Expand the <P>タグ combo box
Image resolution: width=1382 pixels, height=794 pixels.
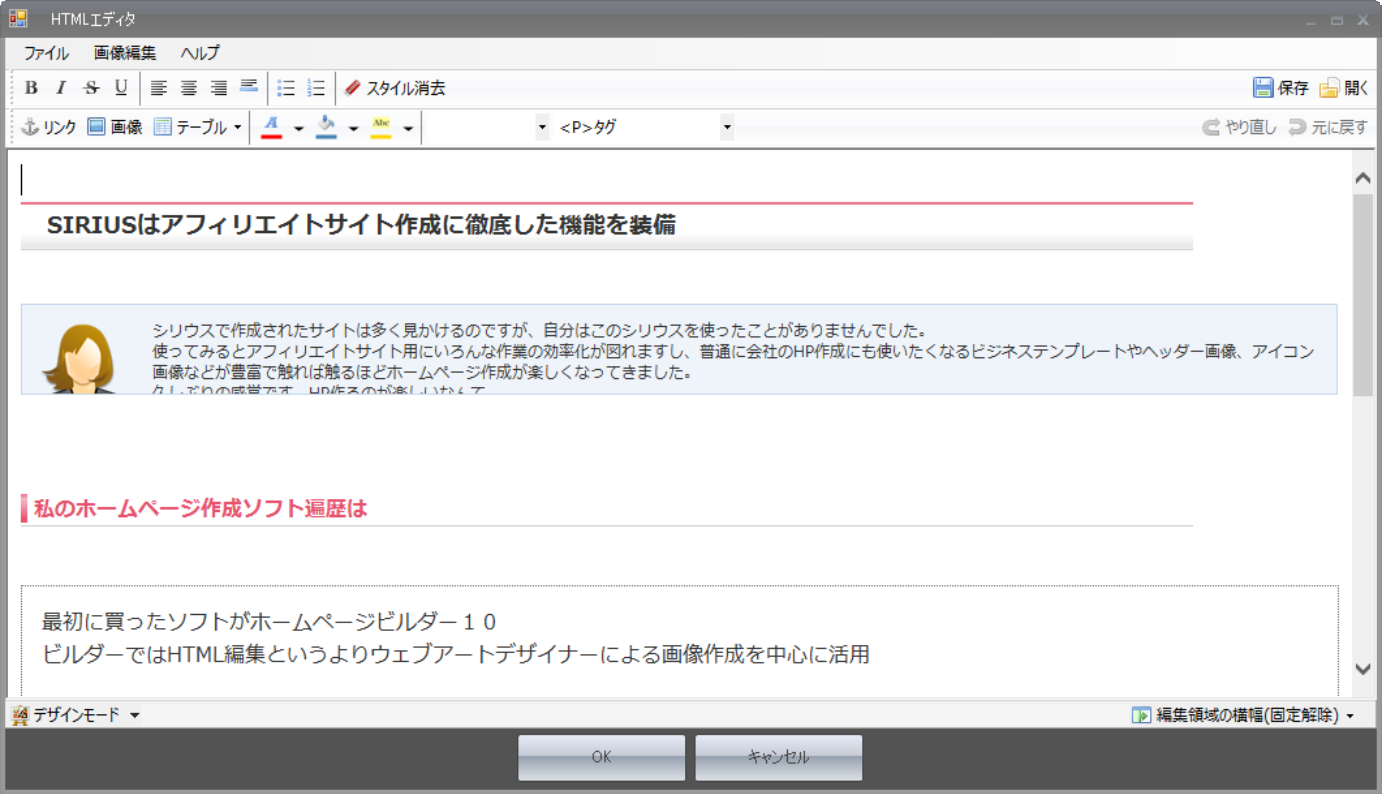(x=727, y=127)
